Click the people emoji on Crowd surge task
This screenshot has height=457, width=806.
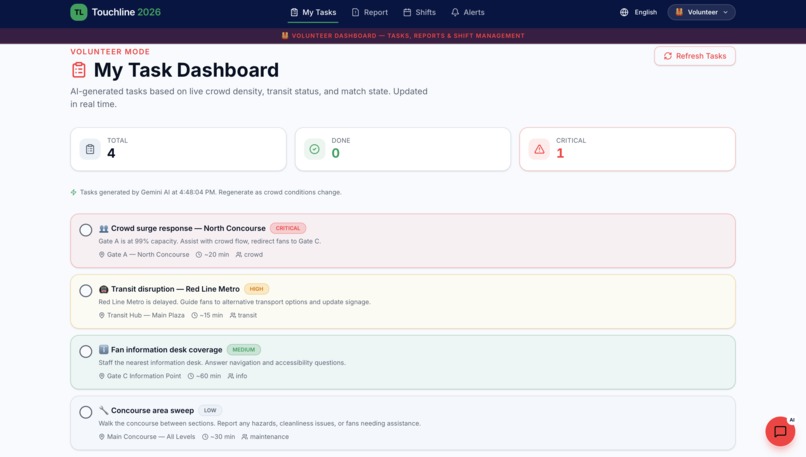coord(103,228)
